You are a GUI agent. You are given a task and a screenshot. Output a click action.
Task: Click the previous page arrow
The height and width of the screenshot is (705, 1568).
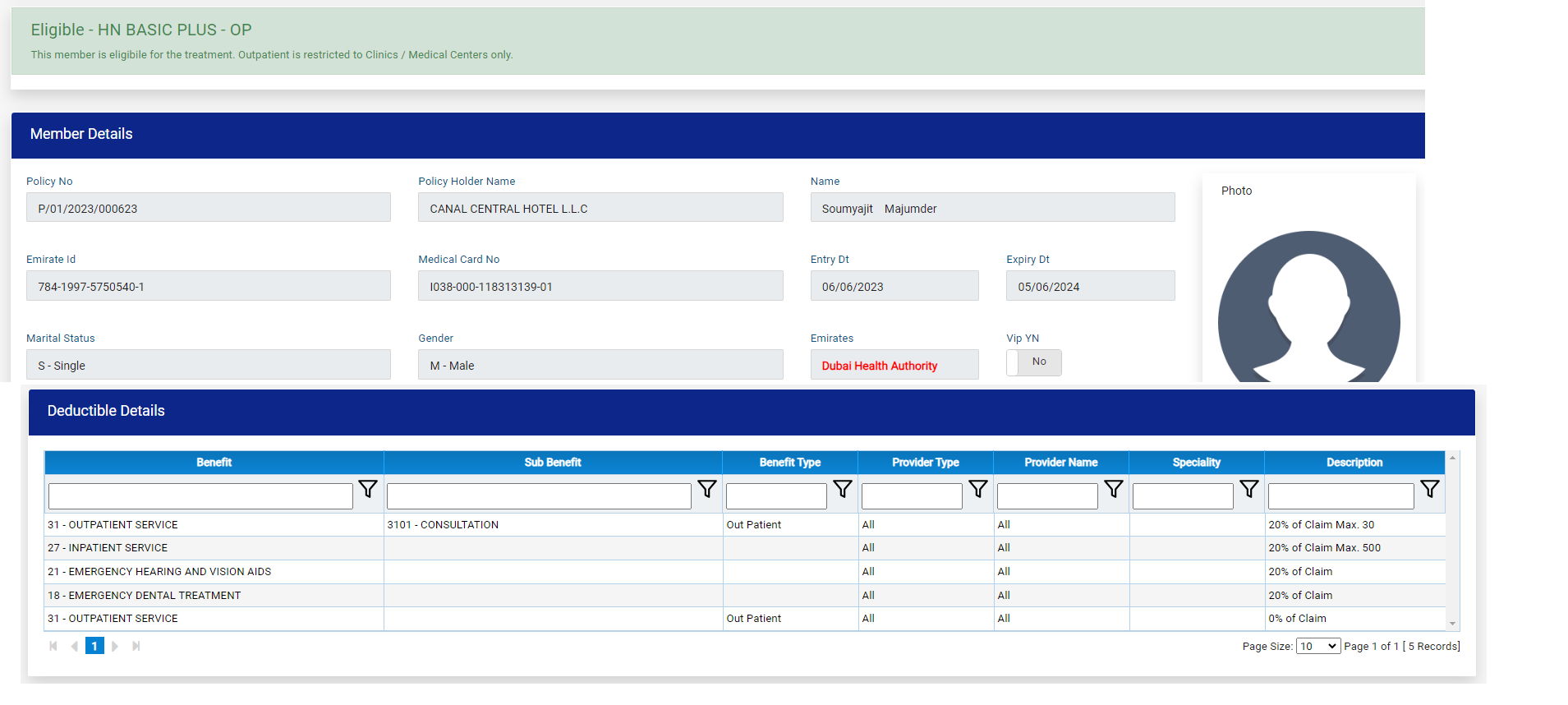point(74,647)
